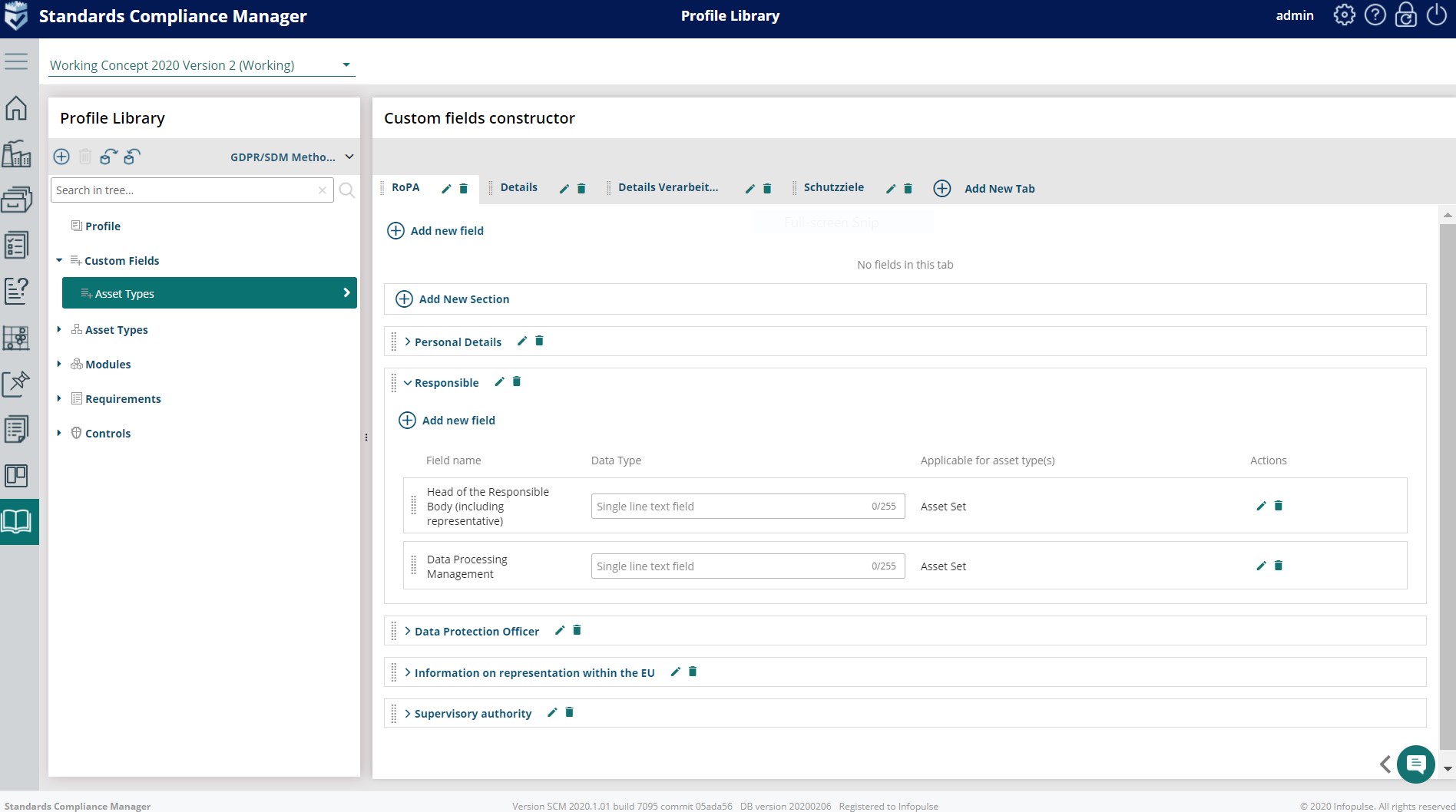
Task: Delete the Supervisory authority section
Action: click(569, 712)
